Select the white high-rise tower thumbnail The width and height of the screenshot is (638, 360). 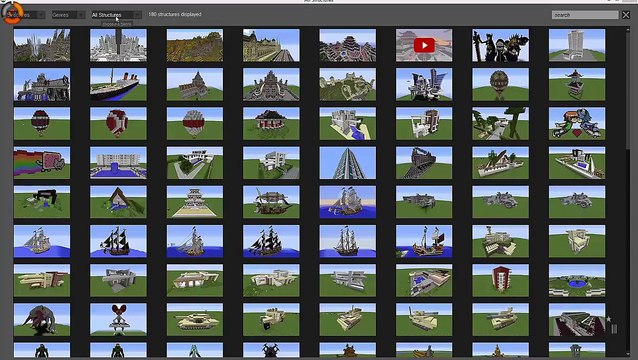pos(577,45)
